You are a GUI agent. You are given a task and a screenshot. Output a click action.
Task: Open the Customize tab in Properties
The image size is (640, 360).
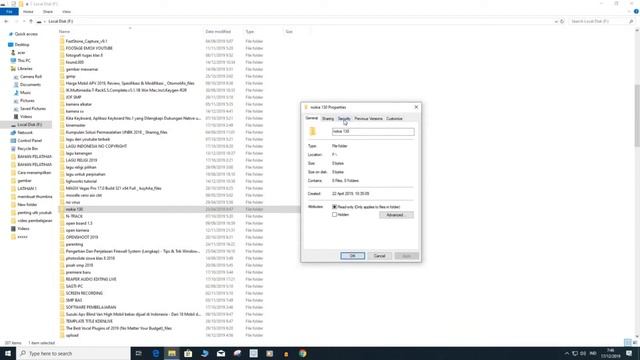click(x=394, y=119)
